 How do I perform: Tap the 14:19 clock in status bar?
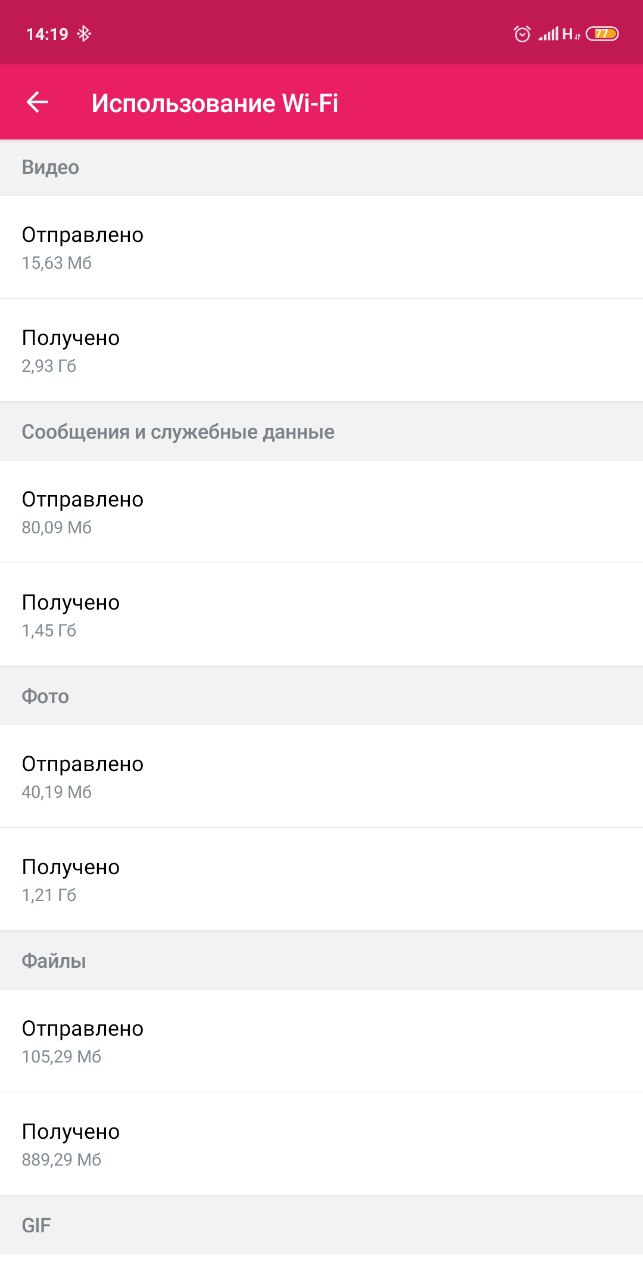(47, 34)
